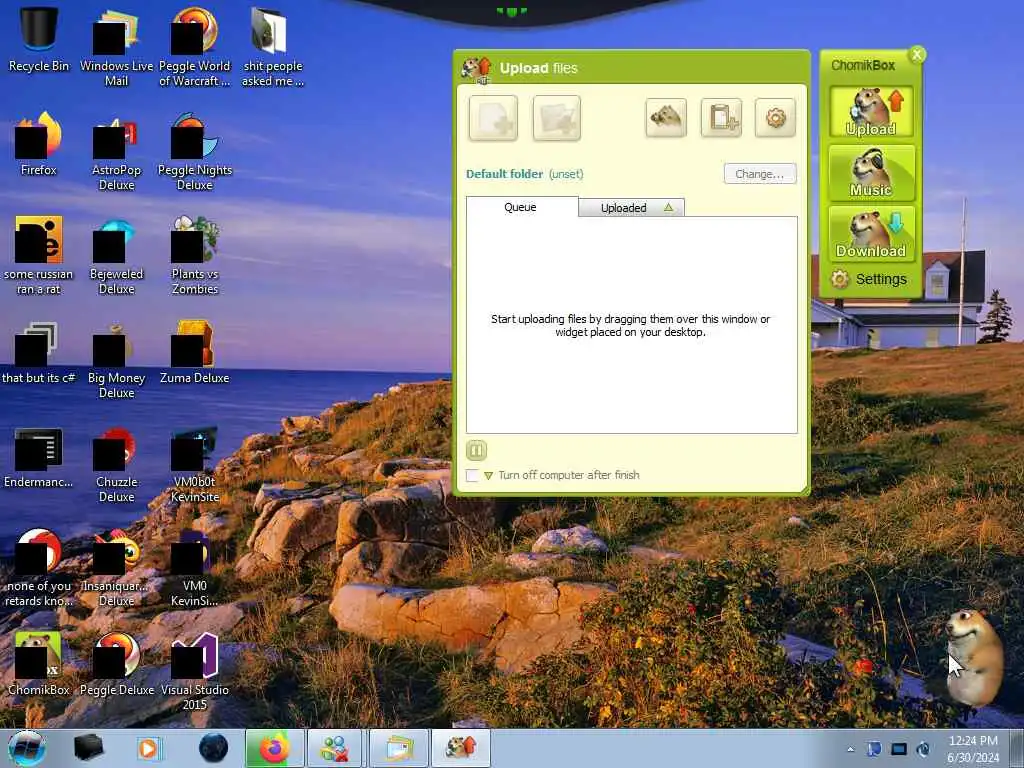Select the 'that but its c#' desktop icon

coord(39,351)
